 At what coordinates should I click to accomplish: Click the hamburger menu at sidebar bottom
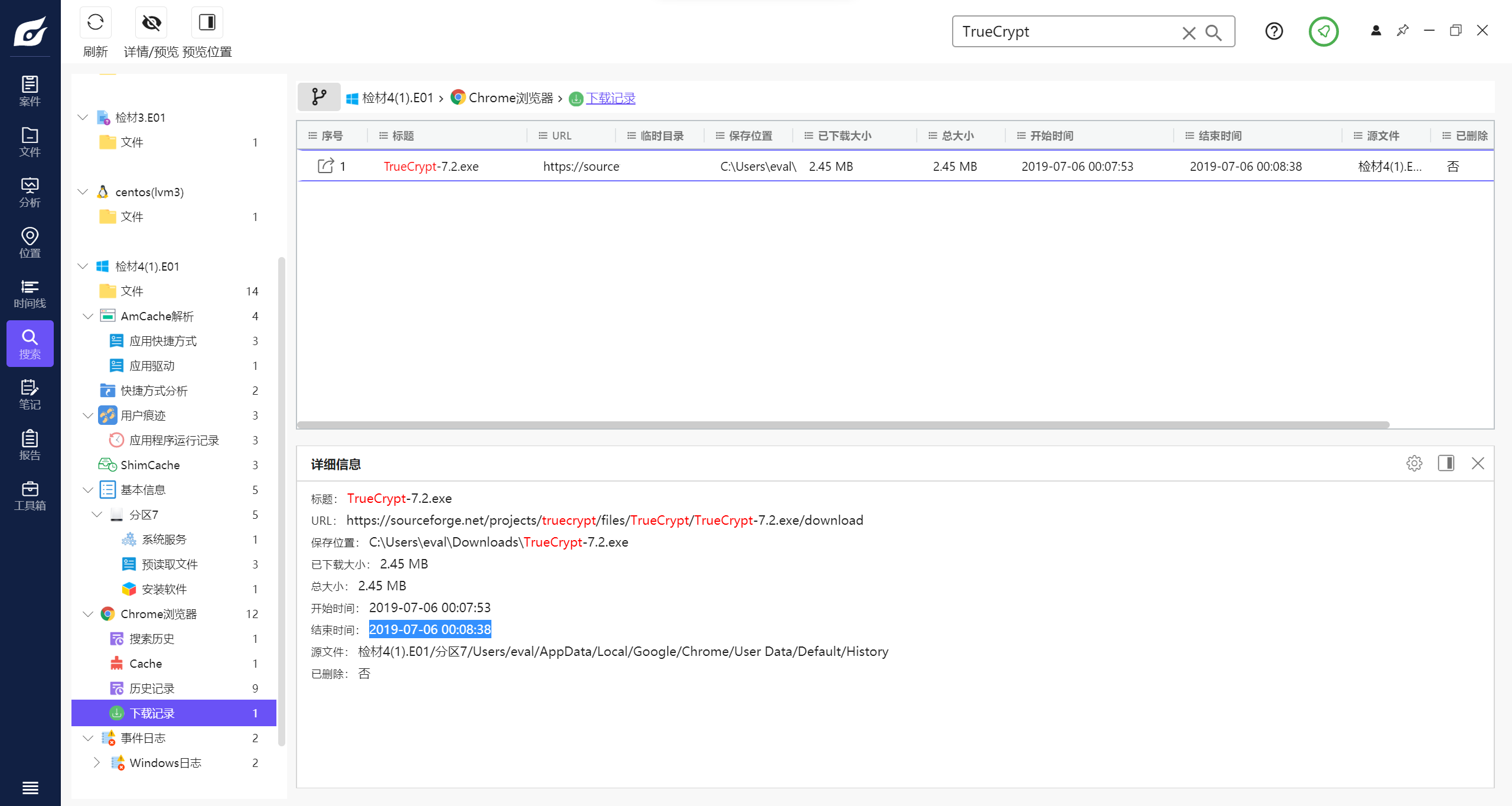pos(30,788)
